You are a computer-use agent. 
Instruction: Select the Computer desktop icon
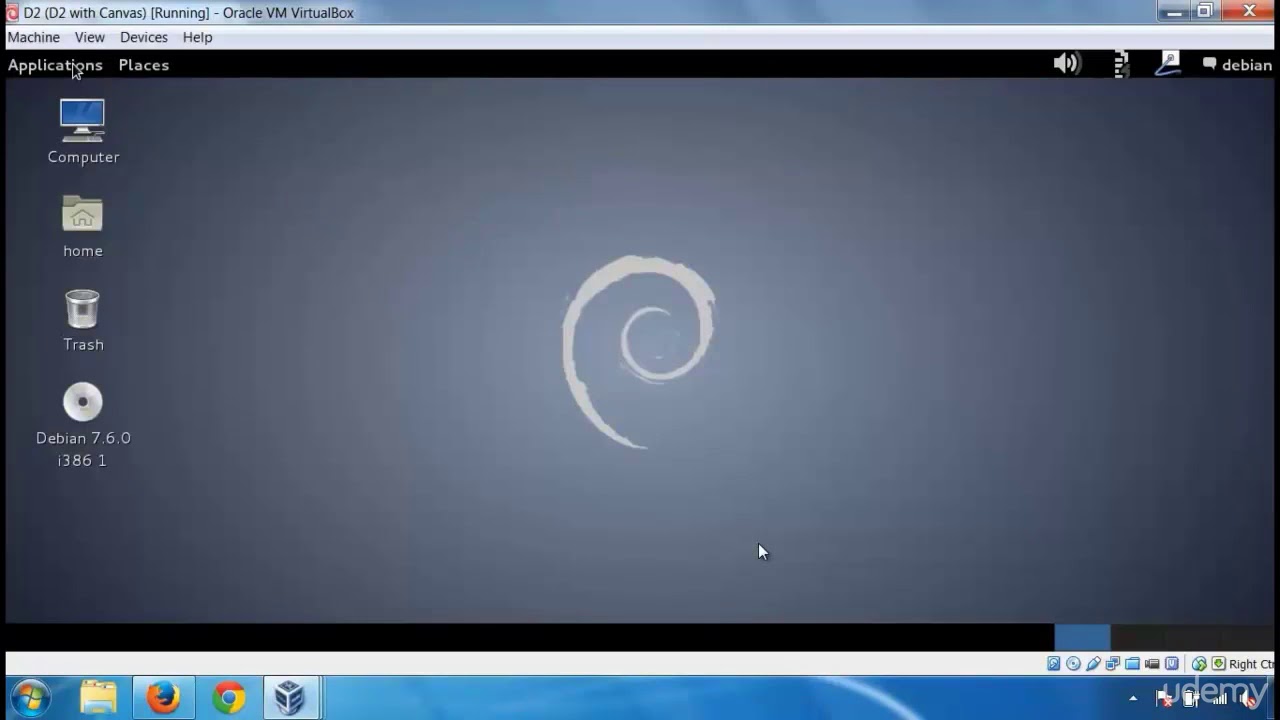pyautogui.click(x=83, y=131)
